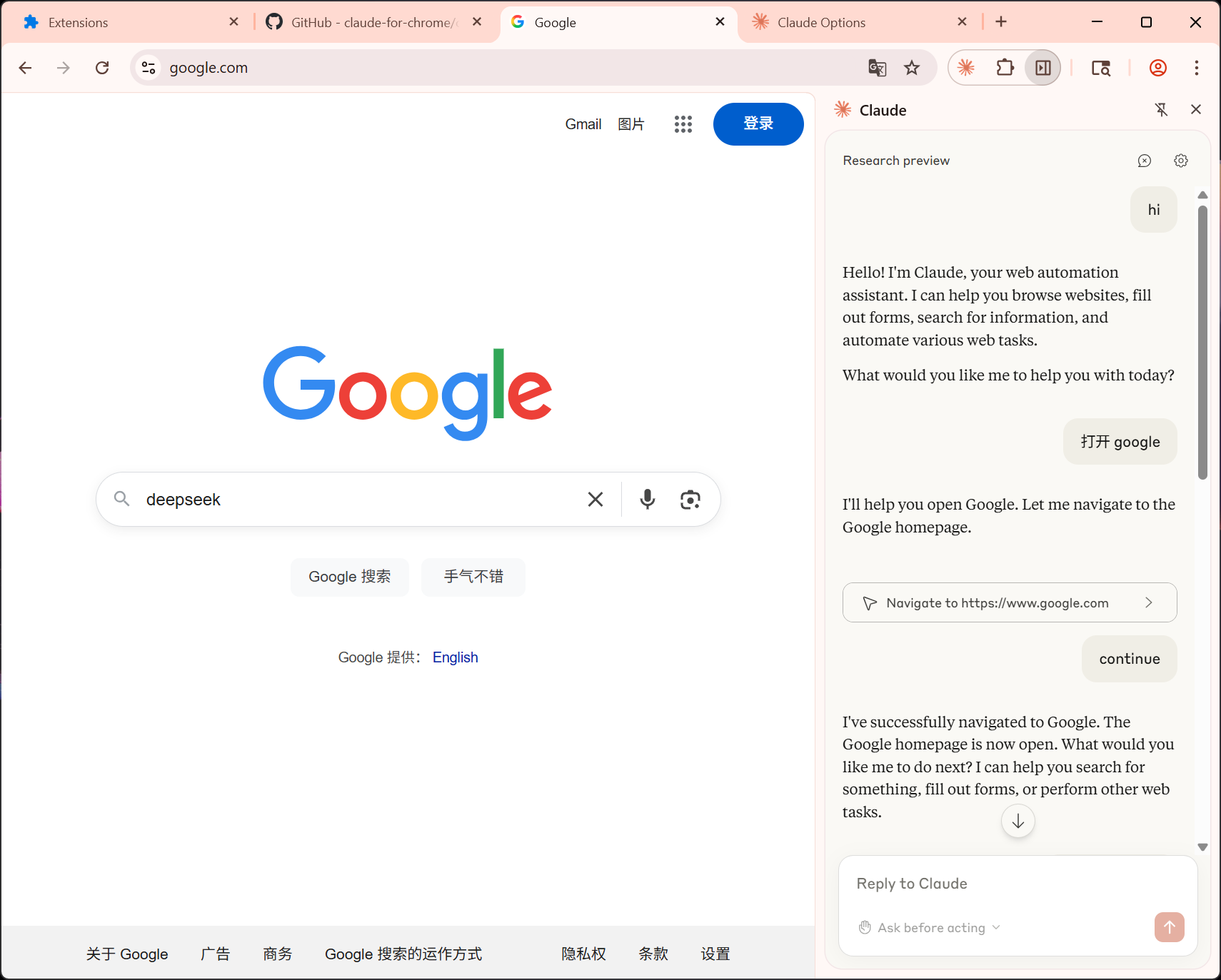The height and width of the screenshot is (980, 1221).
Task: Open 广告 footer link
Action: tap(215, 954)
